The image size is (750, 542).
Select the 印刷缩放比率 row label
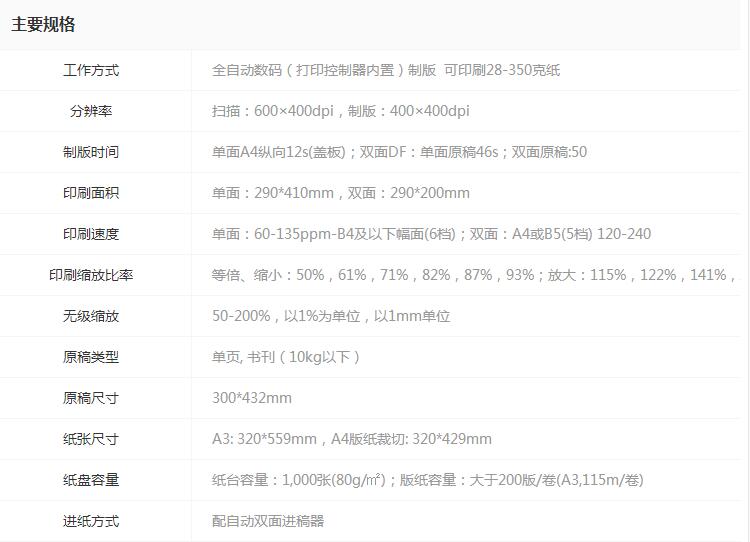pyautogui.click(x=91, y=275)
